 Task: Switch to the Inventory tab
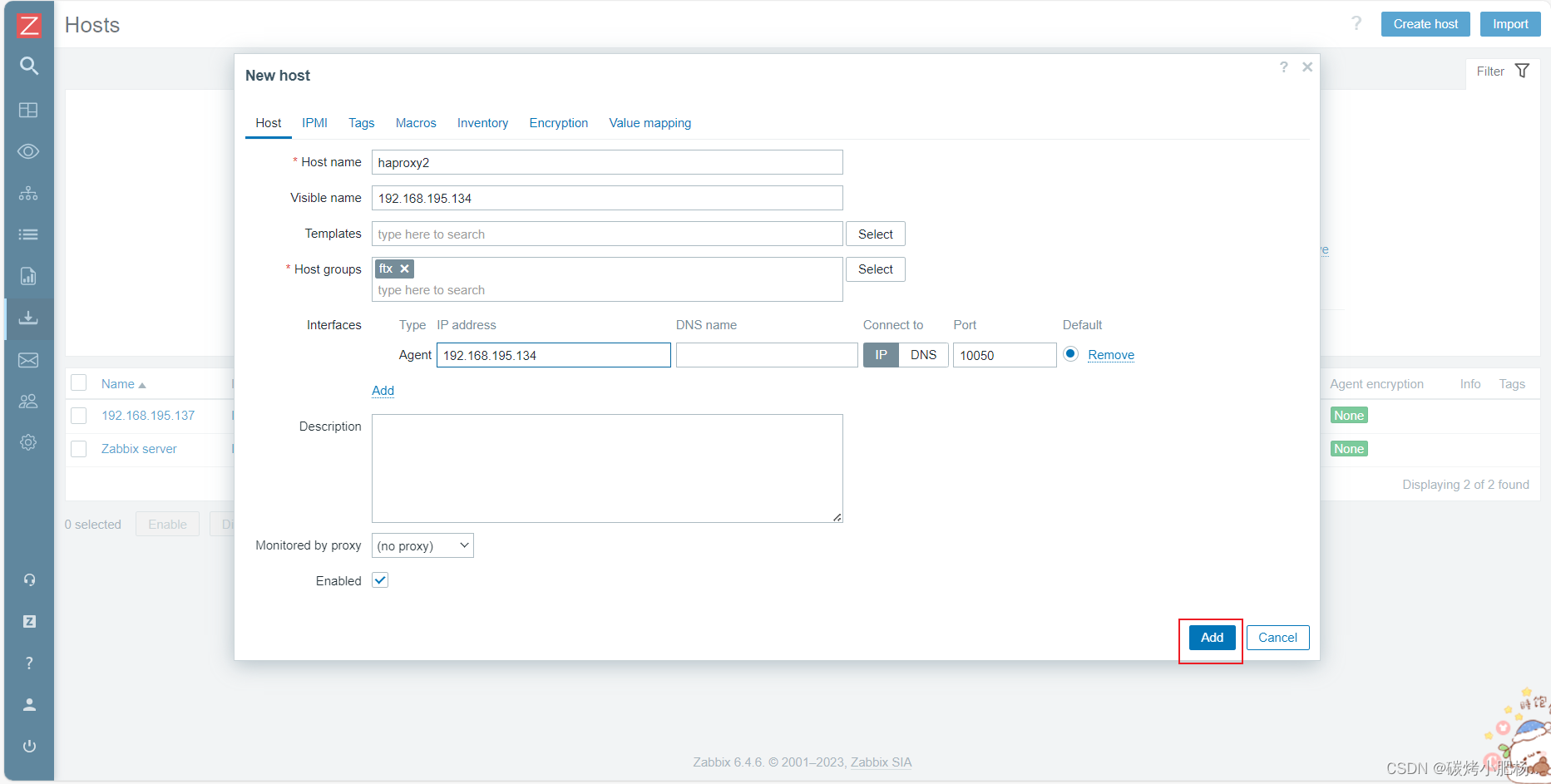482,123
